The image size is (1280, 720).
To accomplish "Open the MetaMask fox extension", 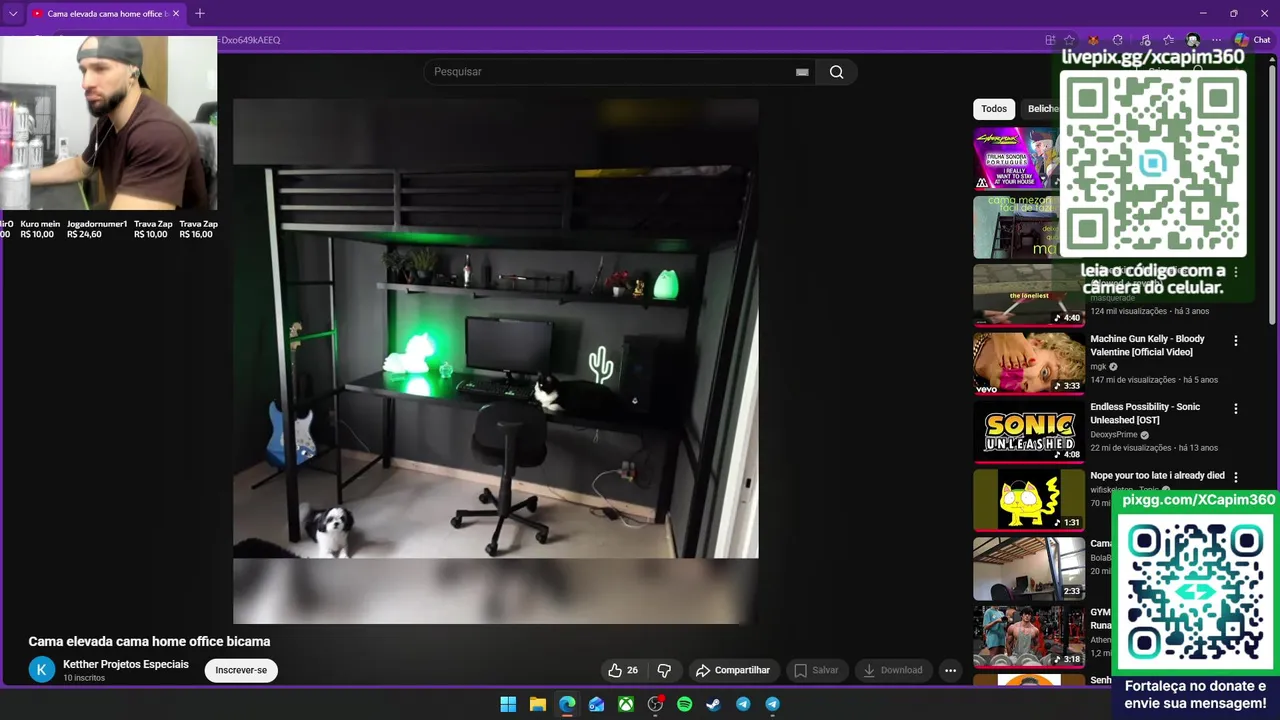I will click(x=1093, y=40).
